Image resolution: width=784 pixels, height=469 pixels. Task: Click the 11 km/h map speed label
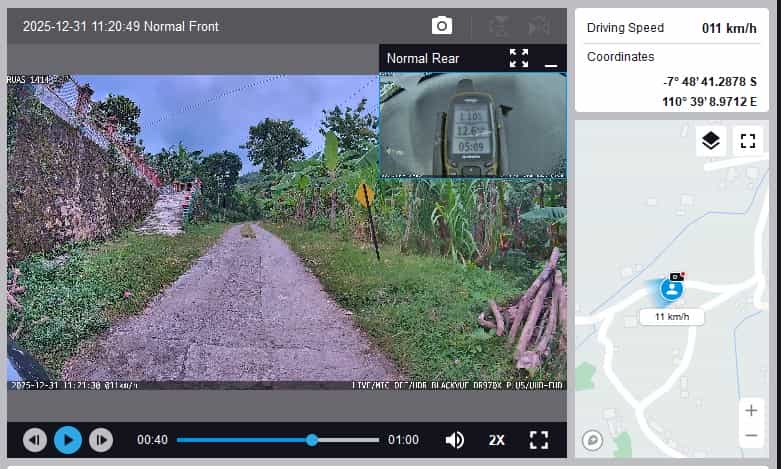click(671, 317)
